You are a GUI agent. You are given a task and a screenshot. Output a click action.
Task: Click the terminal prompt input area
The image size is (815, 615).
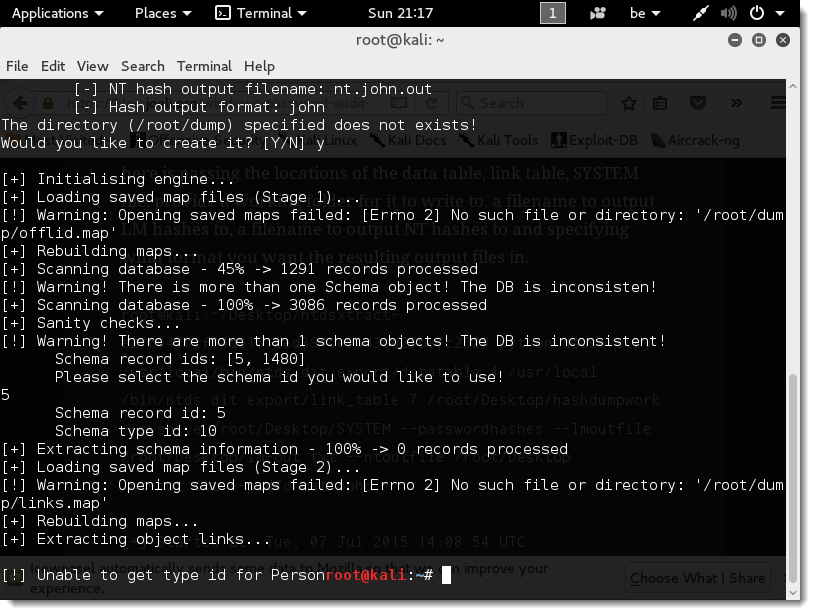tap(446, 575)
